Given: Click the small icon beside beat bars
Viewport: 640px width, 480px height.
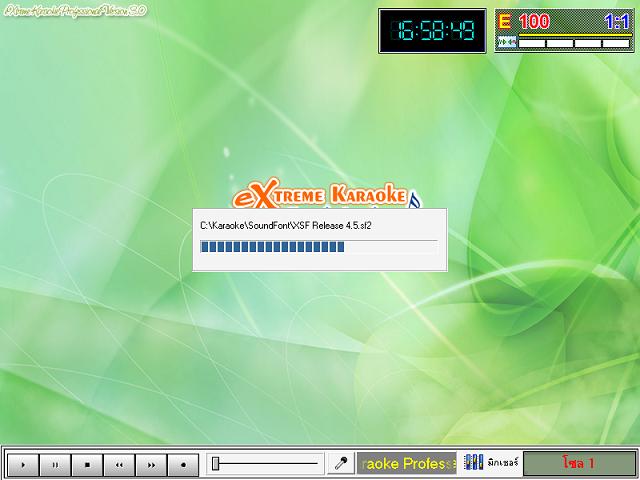Looking at the screenshot, I should [507, 42].
